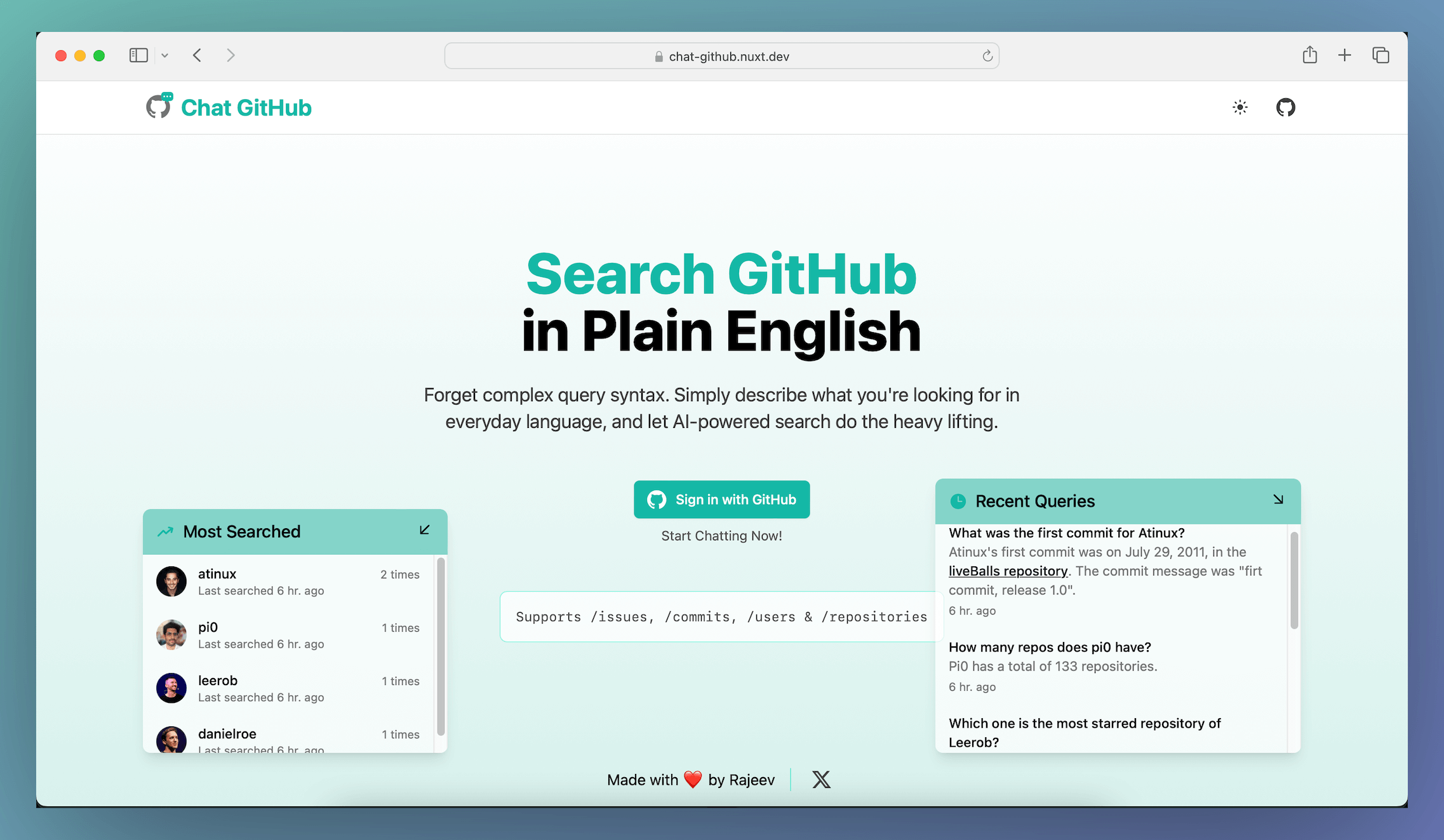Collapse the Recent Queries panel arrow
1444x840 pixels.
coord(1278,500)
